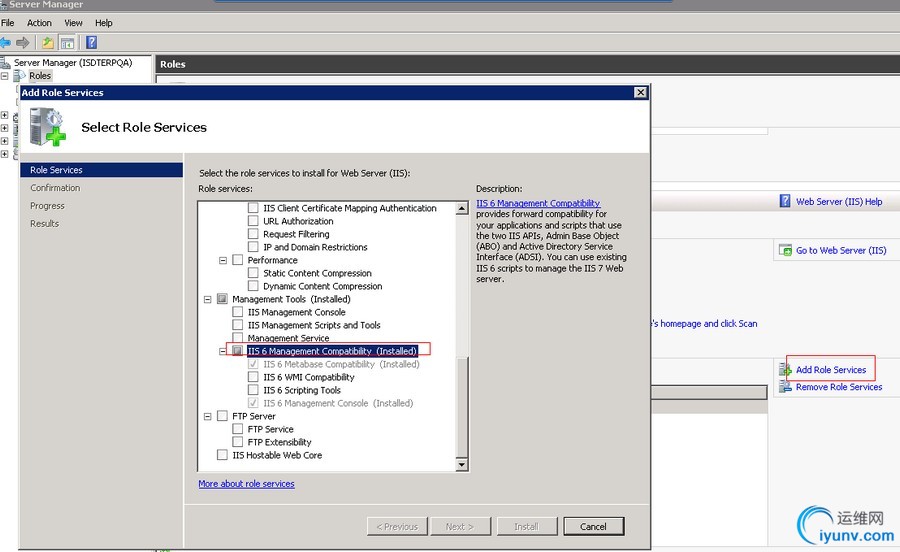The height and width of the screenshot is (552, 900).
Task: Collapse the Roles node in Server Manager tree
Action: 5,76
